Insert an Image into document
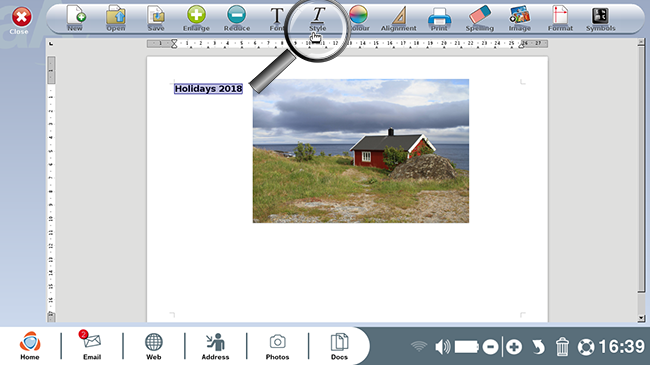The image size is (650, 365). click(x=520, y=19)
